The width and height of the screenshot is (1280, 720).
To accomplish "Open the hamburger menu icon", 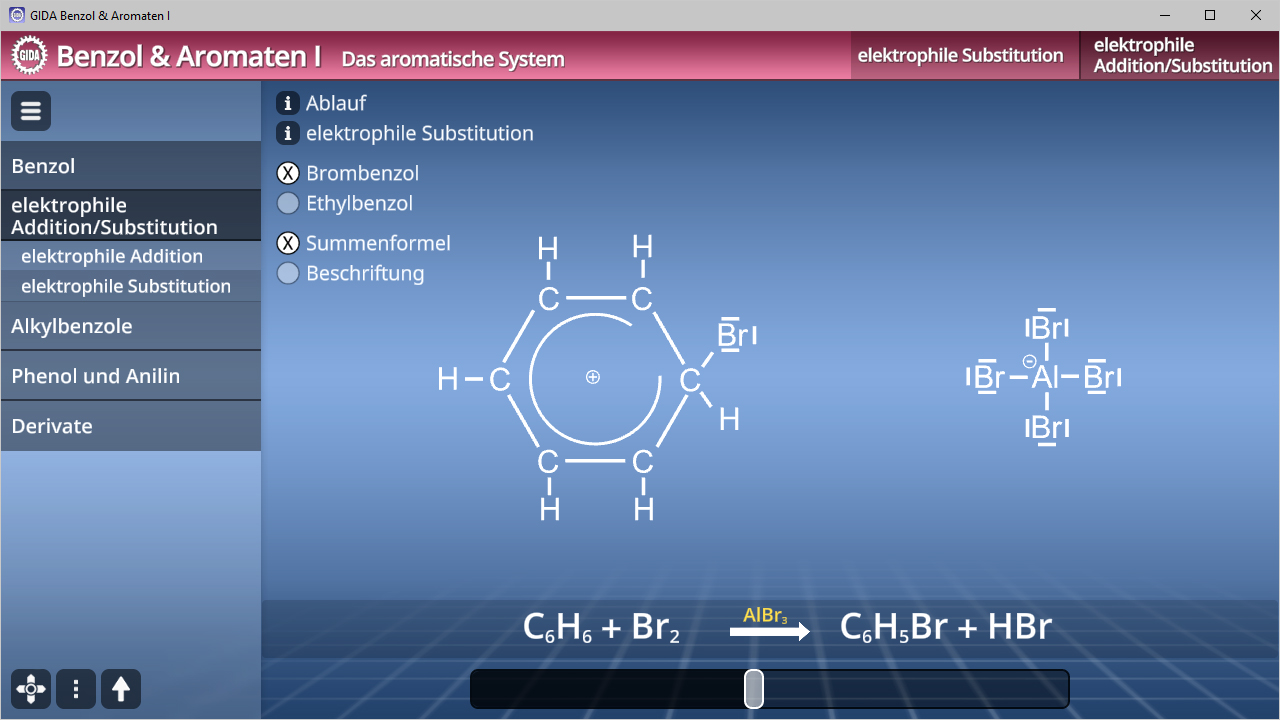I will tap(31, 111).
